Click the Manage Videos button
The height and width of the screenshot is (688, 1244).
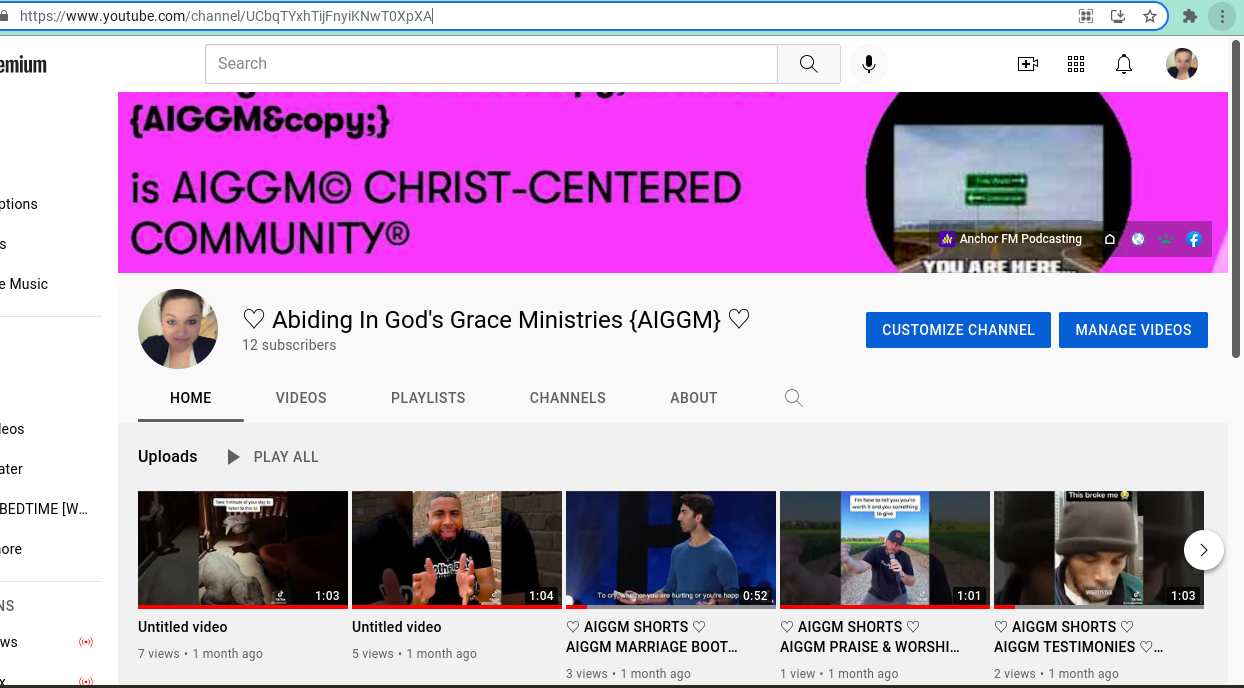click(1133, 330)
